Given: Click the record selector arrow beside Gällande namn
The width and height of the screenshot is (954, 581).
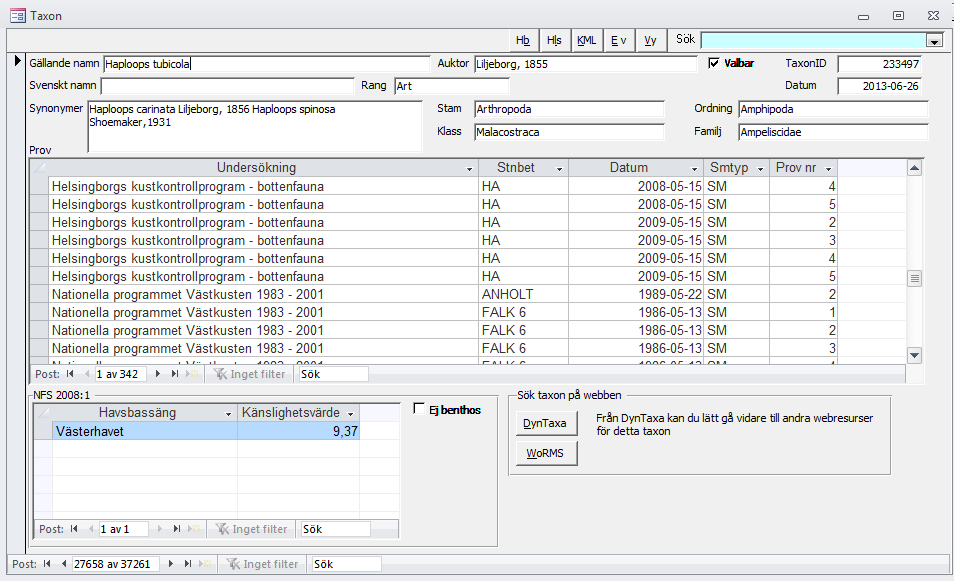Looking at the screenshot, I should [x=18, y=60].
